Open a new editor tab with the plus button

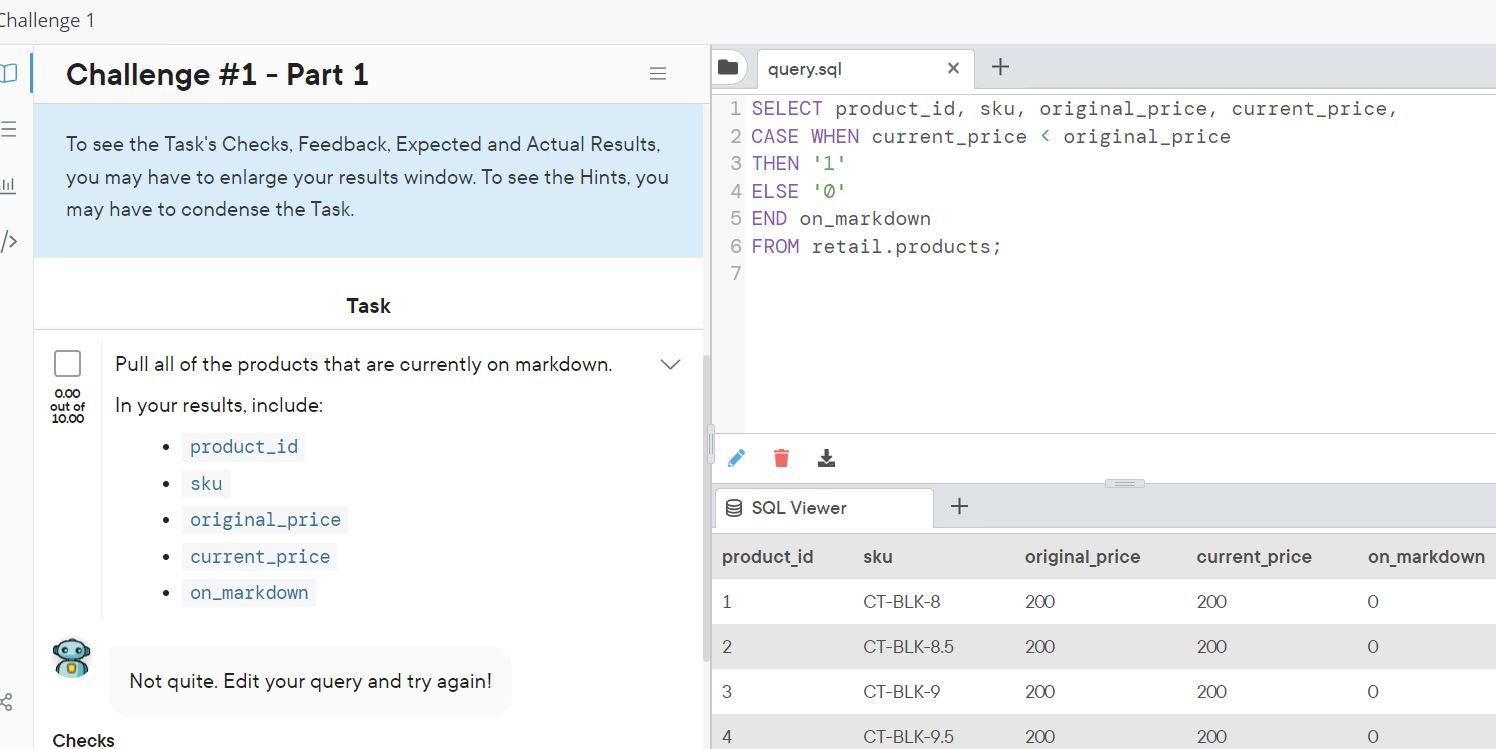pos(999,66)
